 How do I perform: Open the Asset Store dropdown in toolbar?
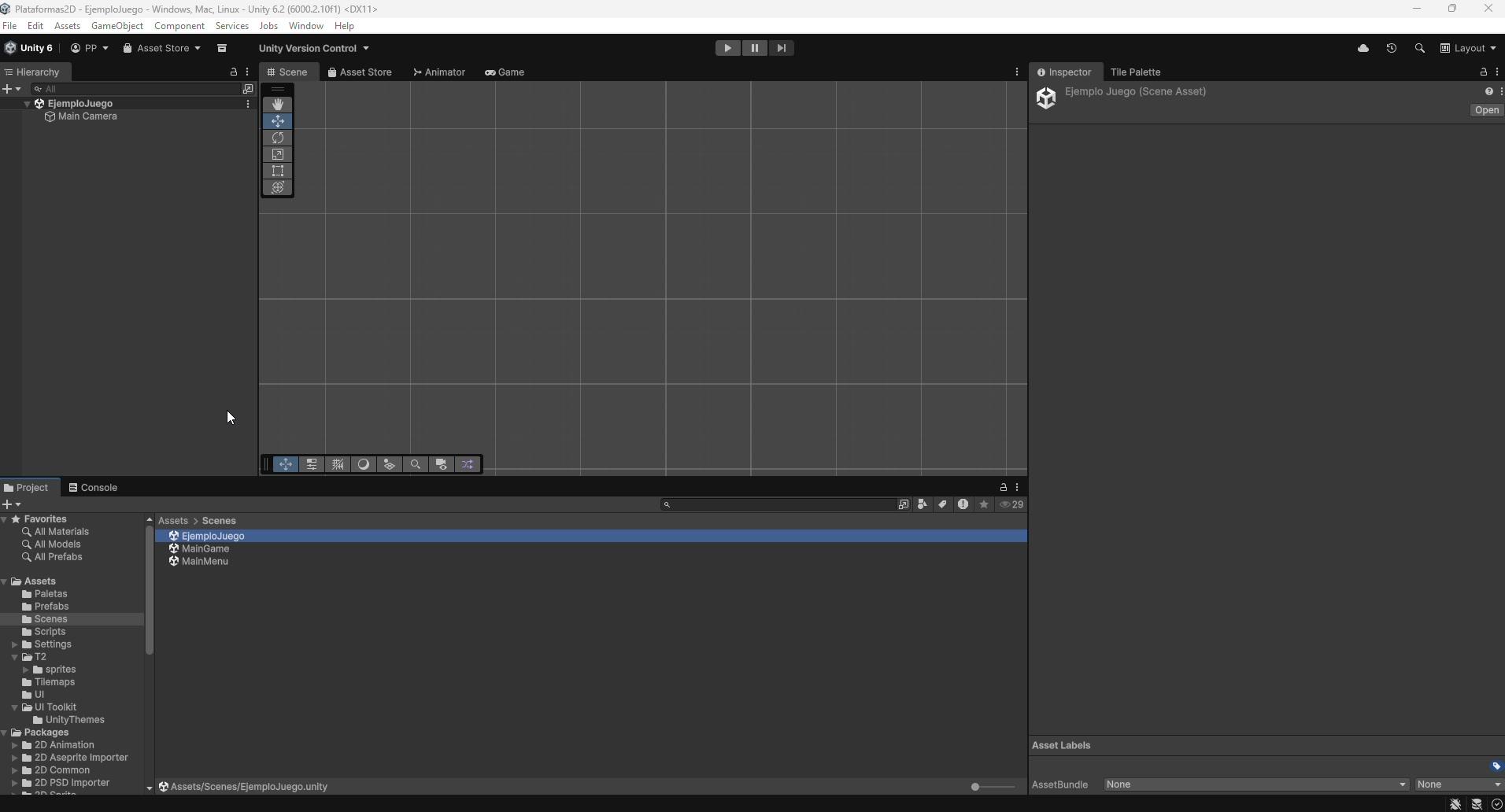click(x=161, y=48)
